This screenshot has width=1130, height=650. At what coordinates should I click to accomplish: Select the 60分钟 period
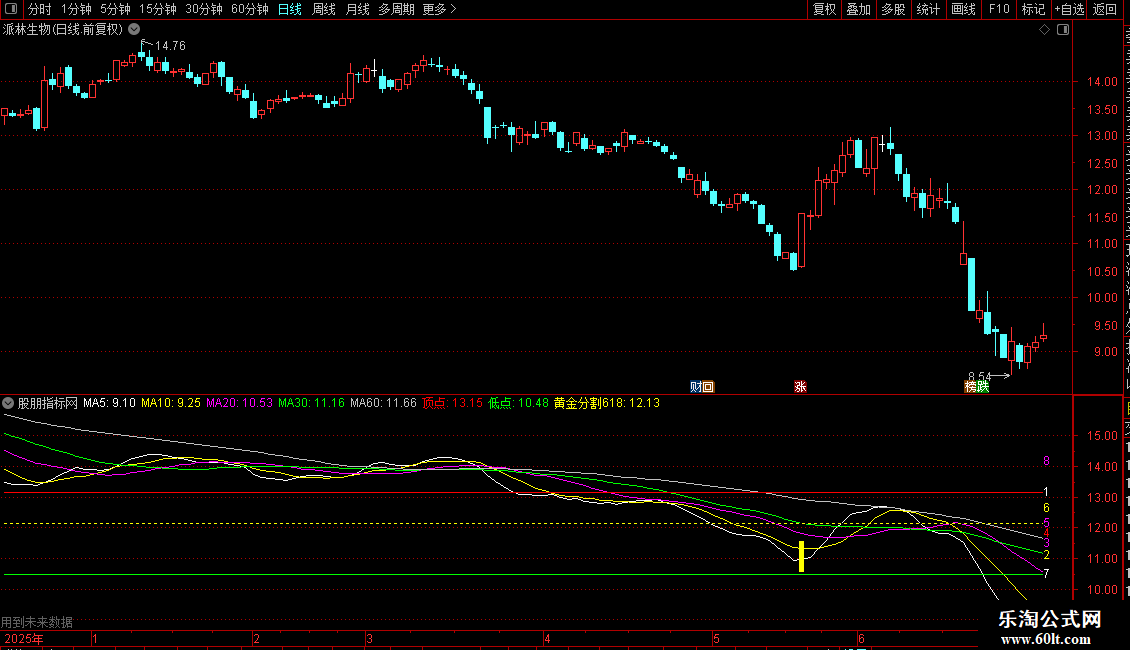click(x=250, y=9)
